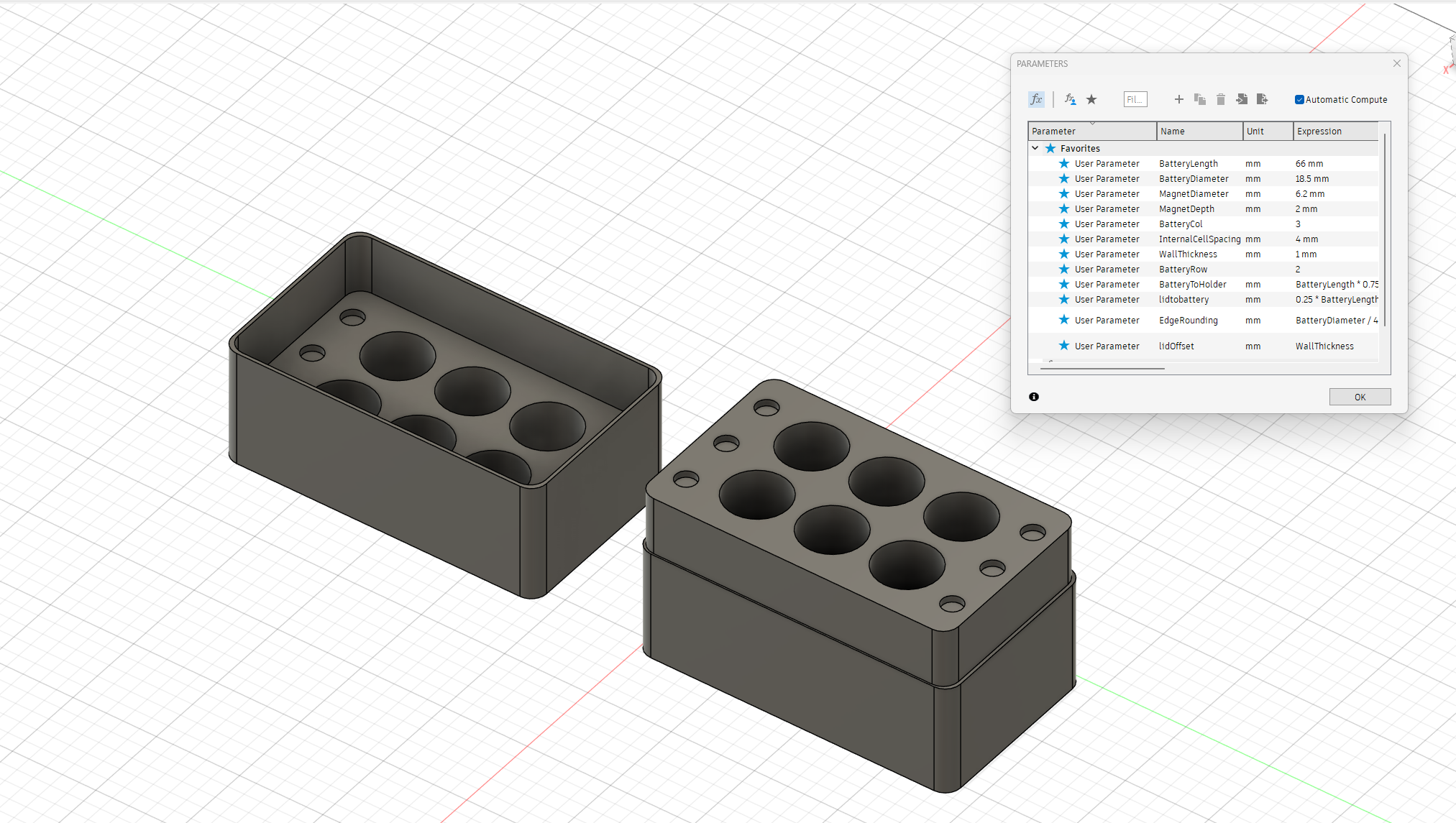The image size is (1456, 823).
Task: Select the name cell 'BatteryToHolder'
Action: pos(1193,285)
